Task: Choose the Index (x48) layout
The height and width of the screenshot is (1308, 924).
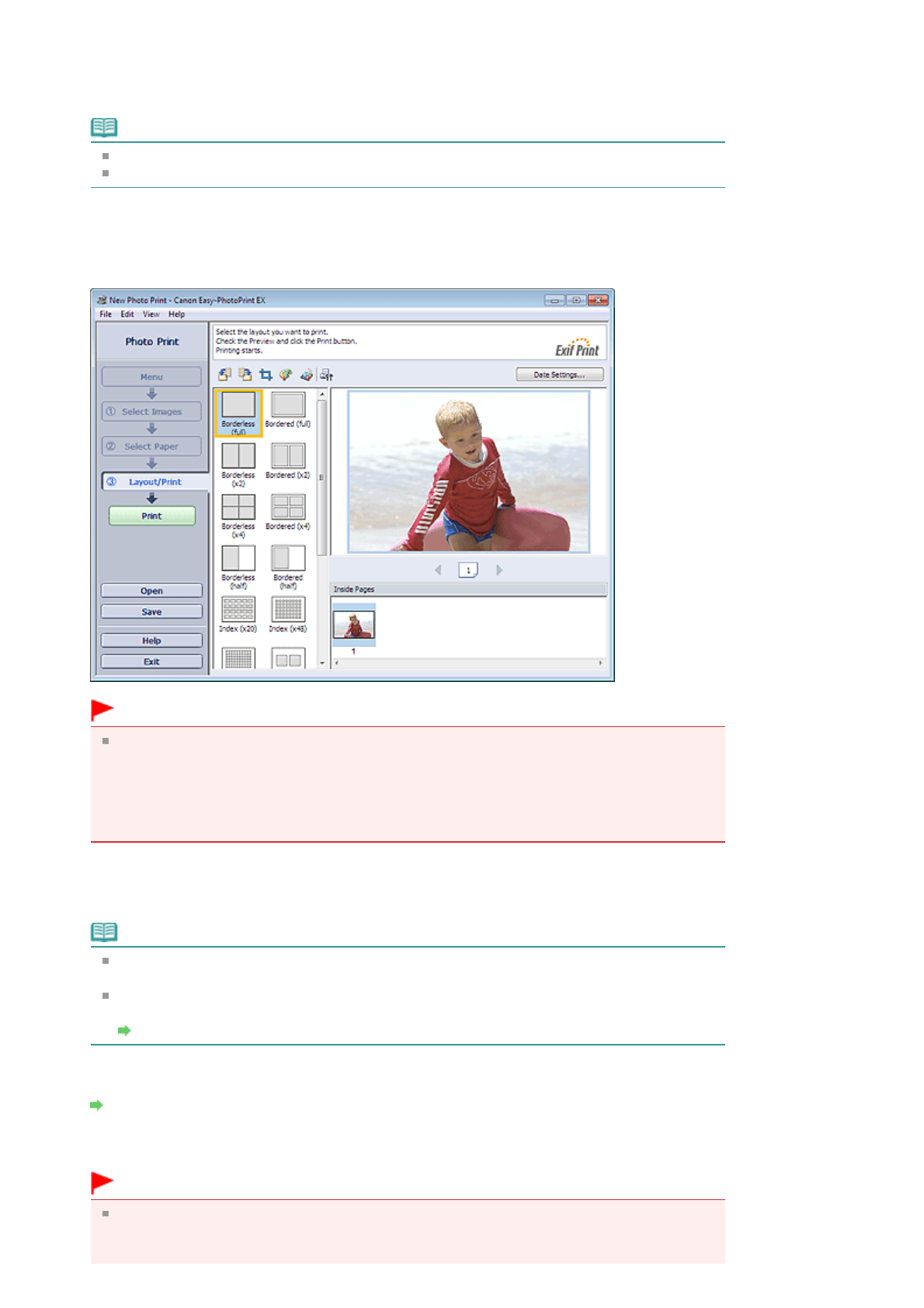Action: [x=288, y=614]
